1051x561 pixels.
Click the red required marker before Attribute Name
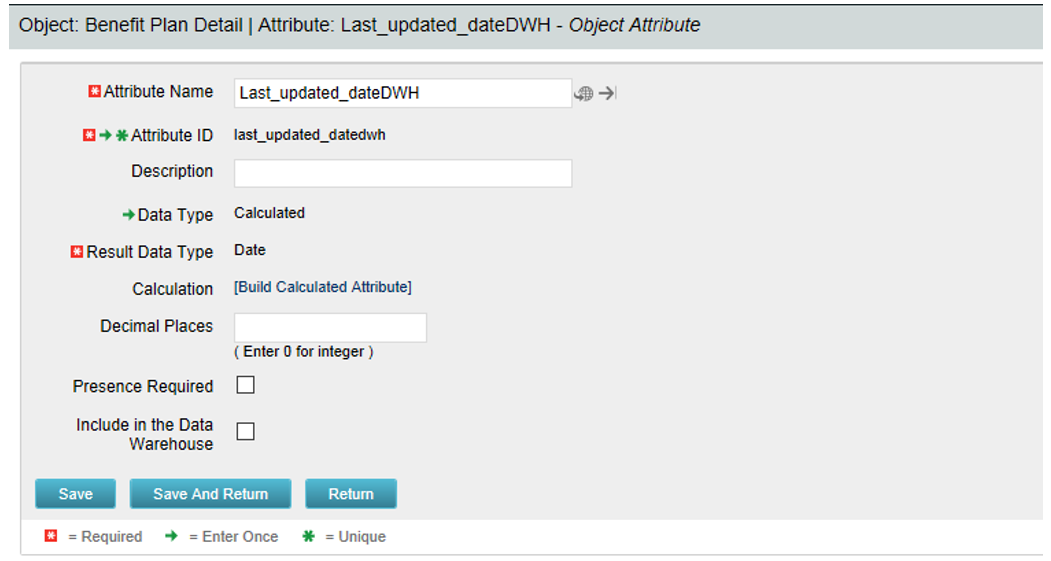[x=95, y=91]
